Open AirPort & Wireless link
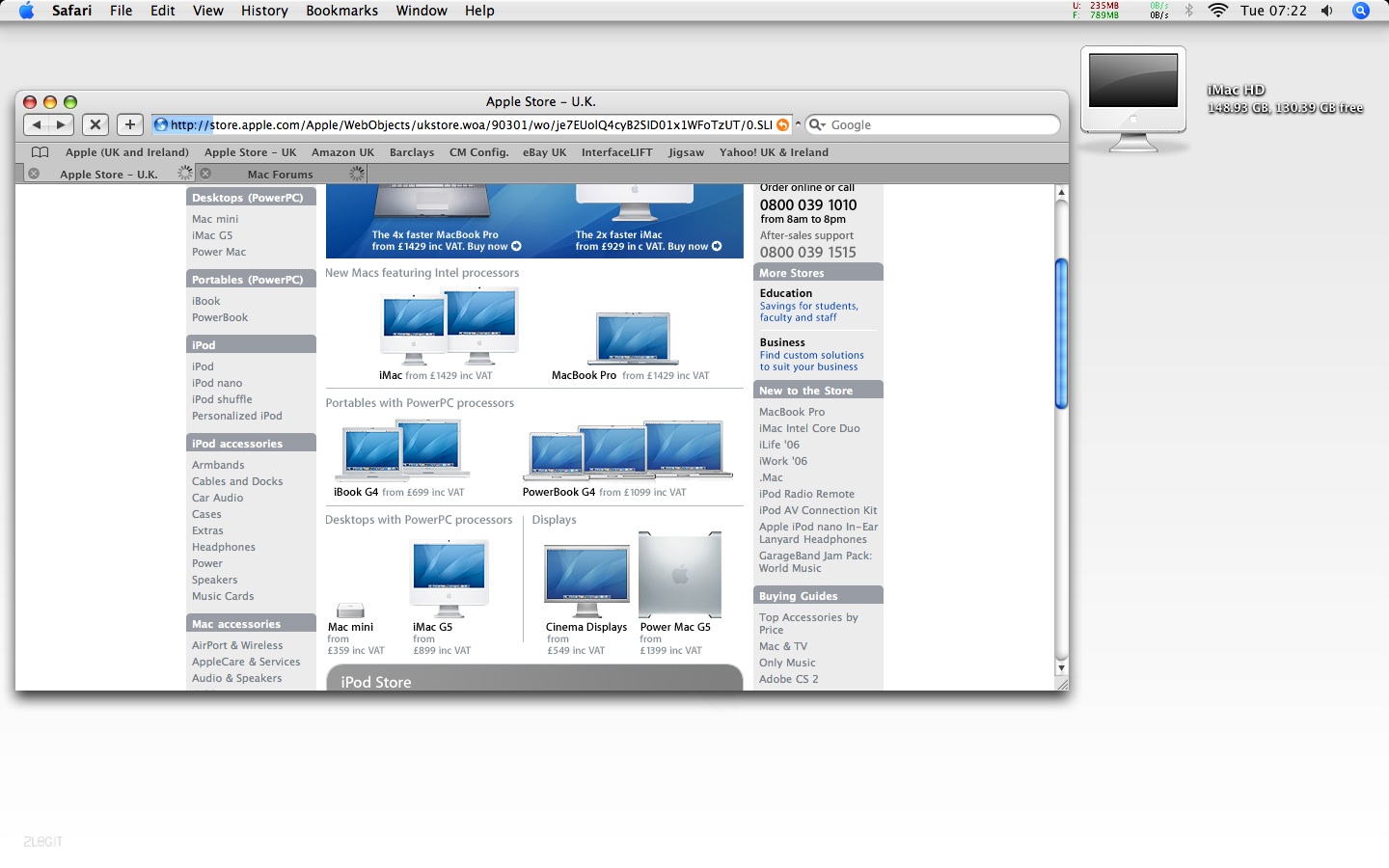1389x868 pixels. click(x=237, y=645)
